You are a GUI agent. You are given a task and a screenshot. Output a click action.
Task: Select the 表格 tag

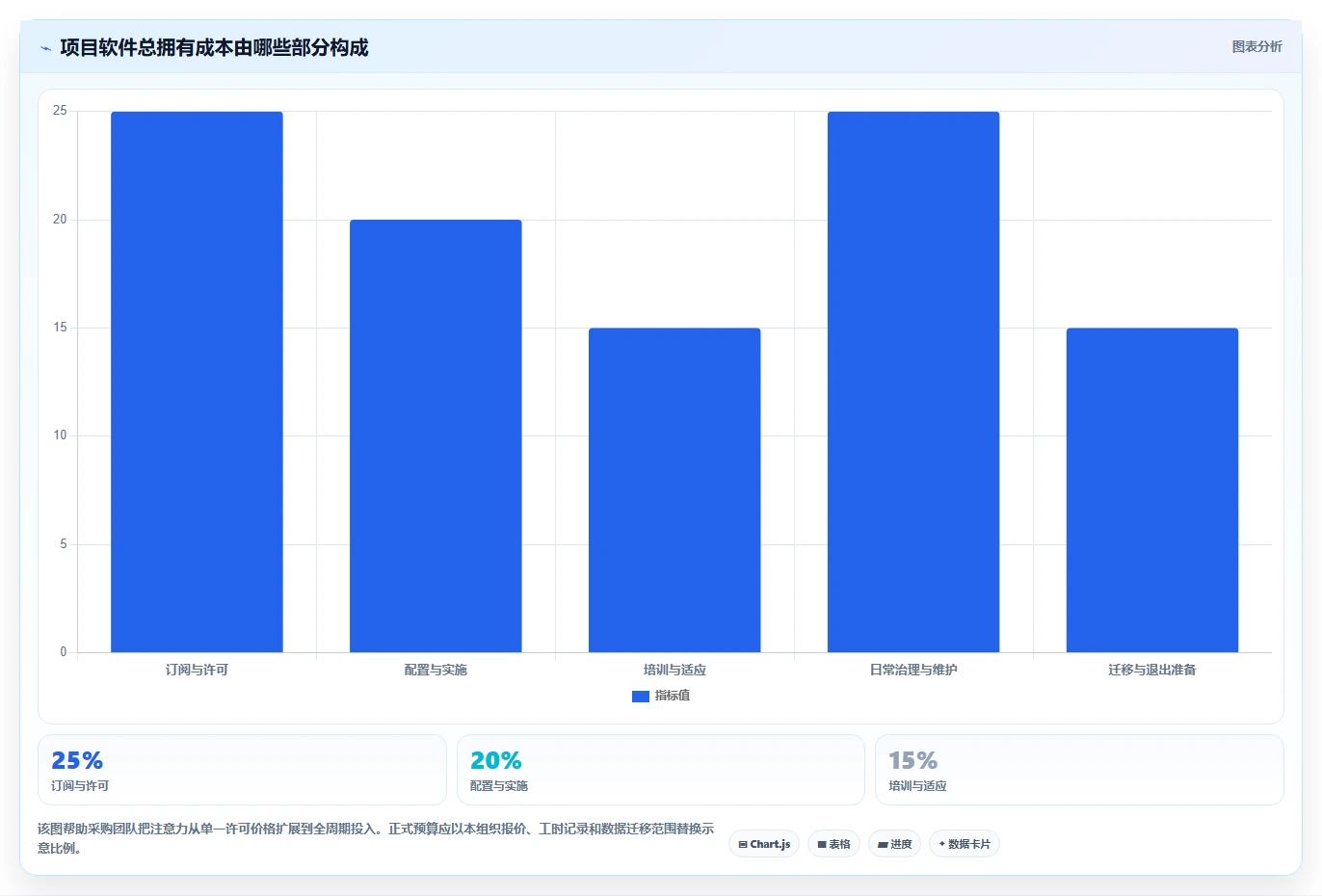[833, 844]
